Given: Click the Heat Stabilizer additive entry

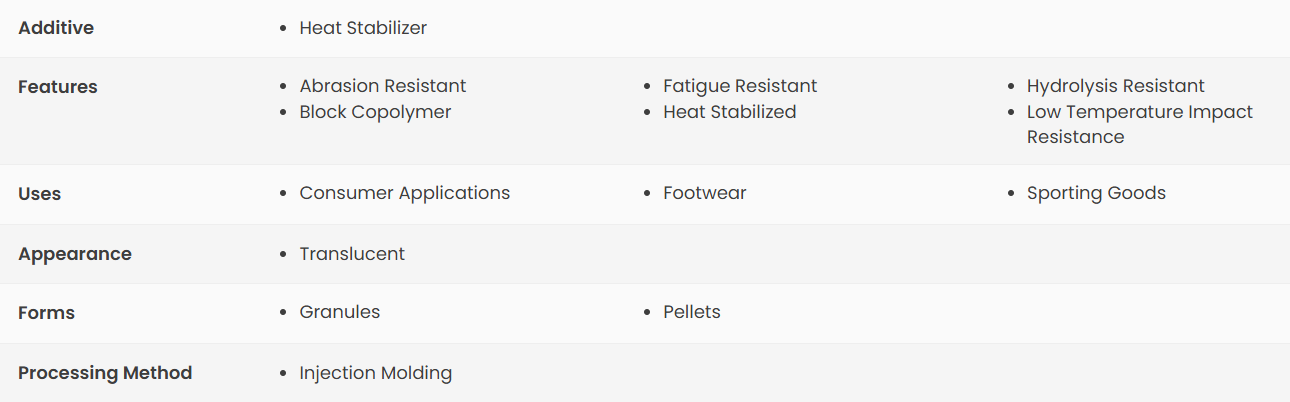Looking at the screenshot, I should tap(363, 28).
